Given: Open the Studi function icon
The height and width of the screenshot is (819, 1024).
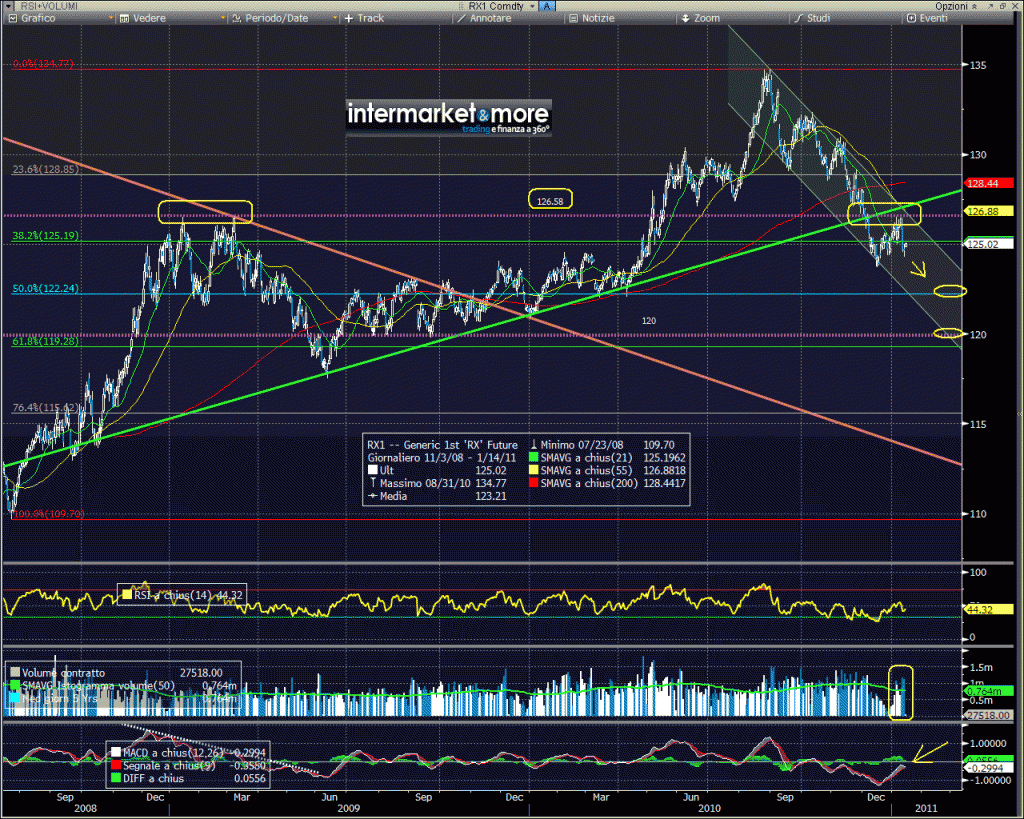Looking at the screenshot, I should tap(799, 18).
